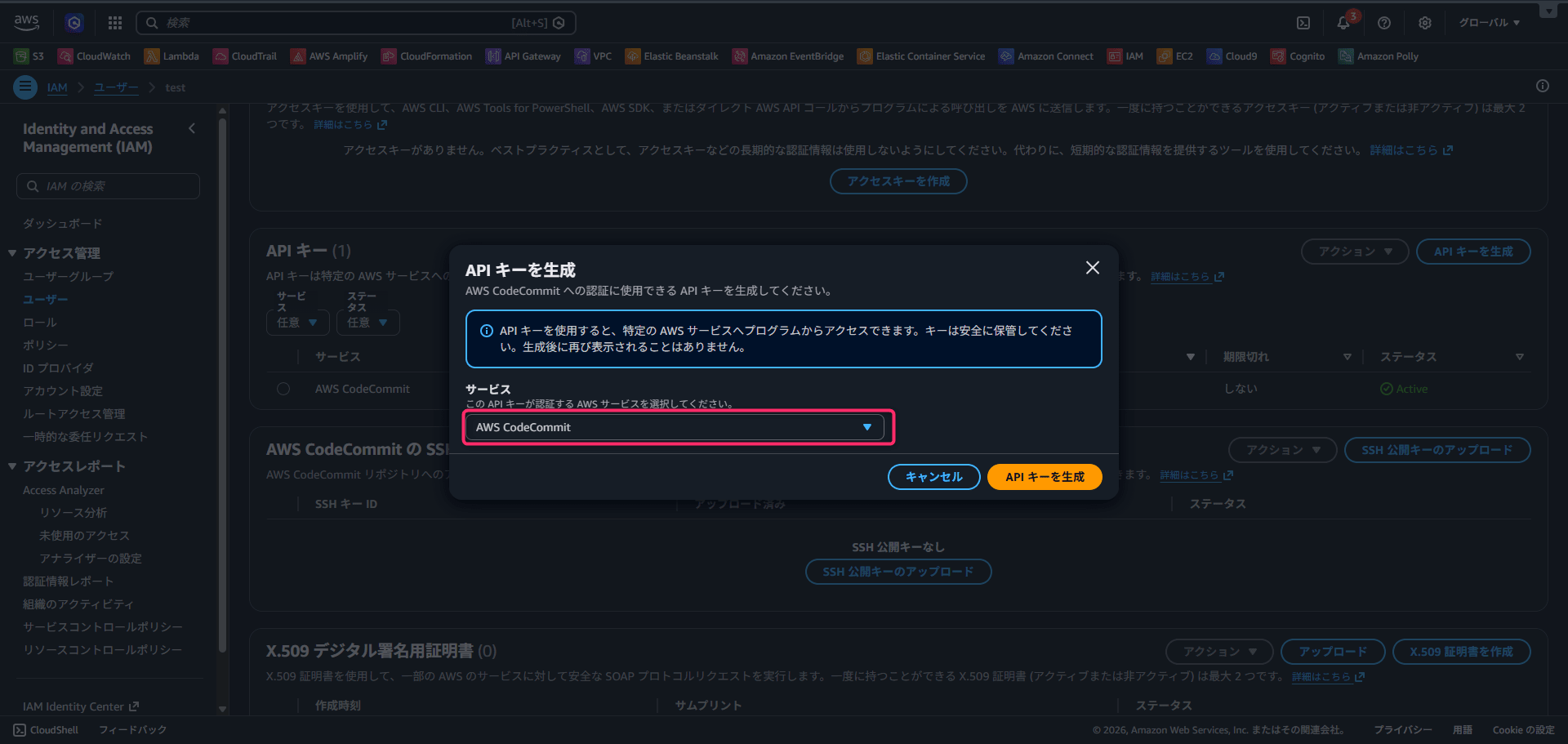Select the AWS CodeCommit API key radio button
This screenshot has width=1568, height=744.
(x=283, y=389)
